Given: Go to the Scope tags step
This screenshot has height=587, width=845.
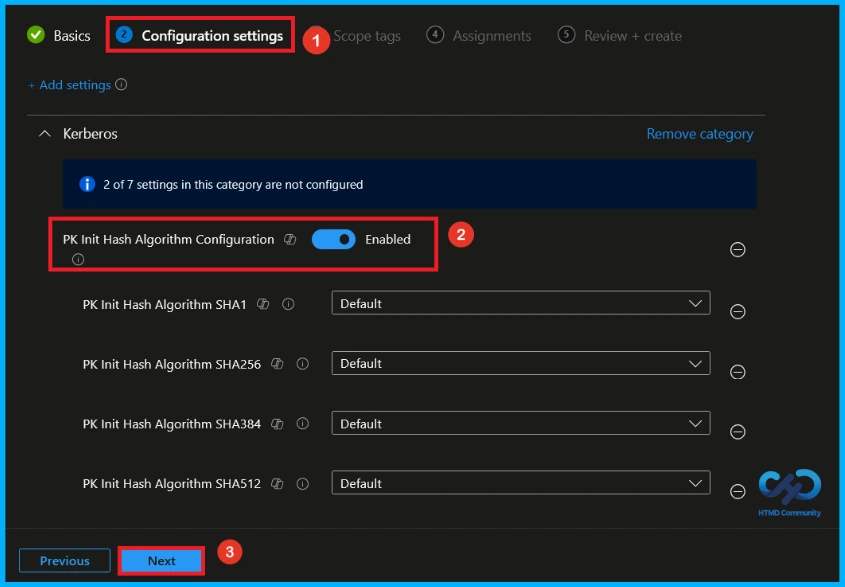Looking at the screenshot, I should pyautogui.click(x=366, y=36).
